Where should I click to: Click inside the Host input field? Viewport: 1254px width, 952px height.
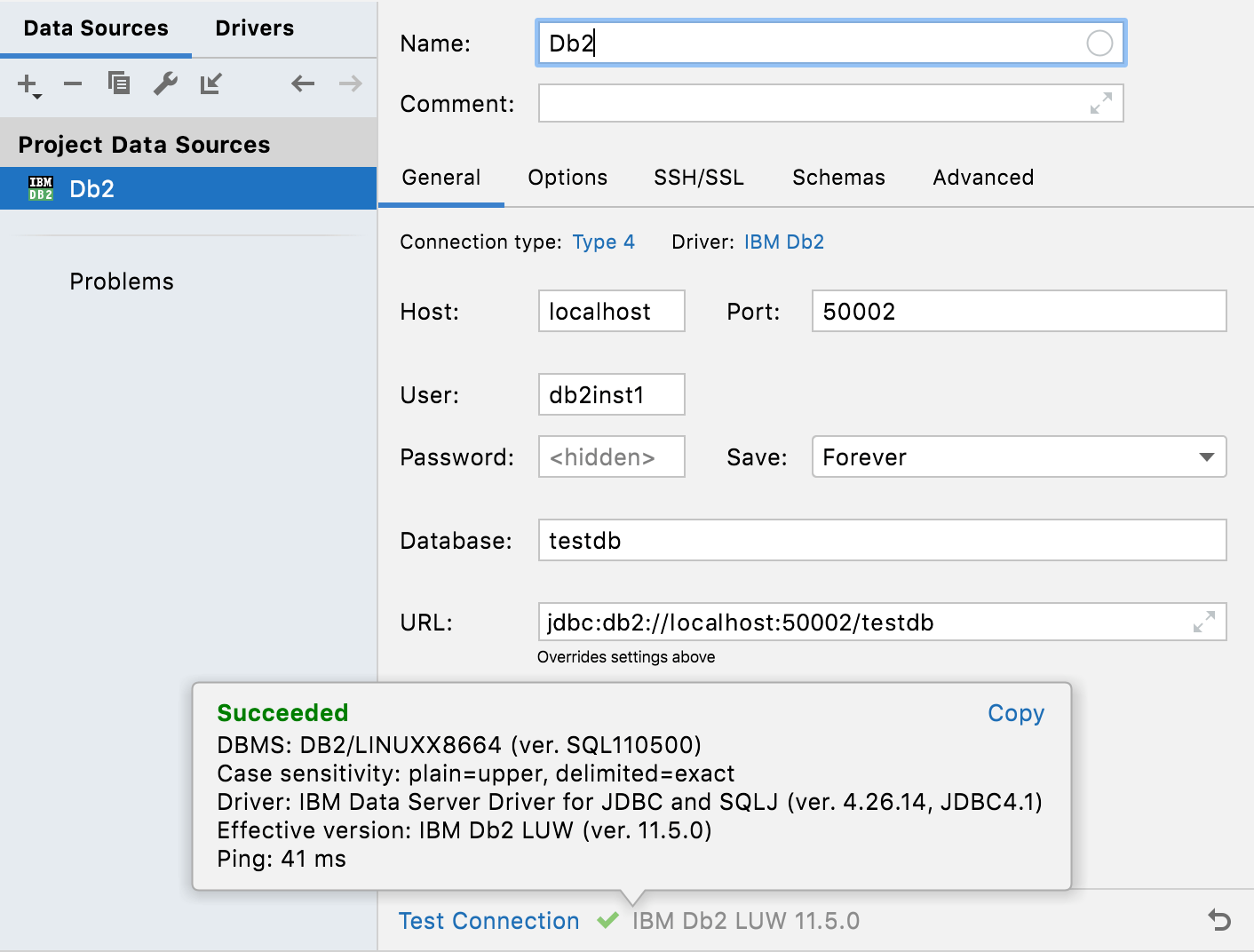point(611,311)
